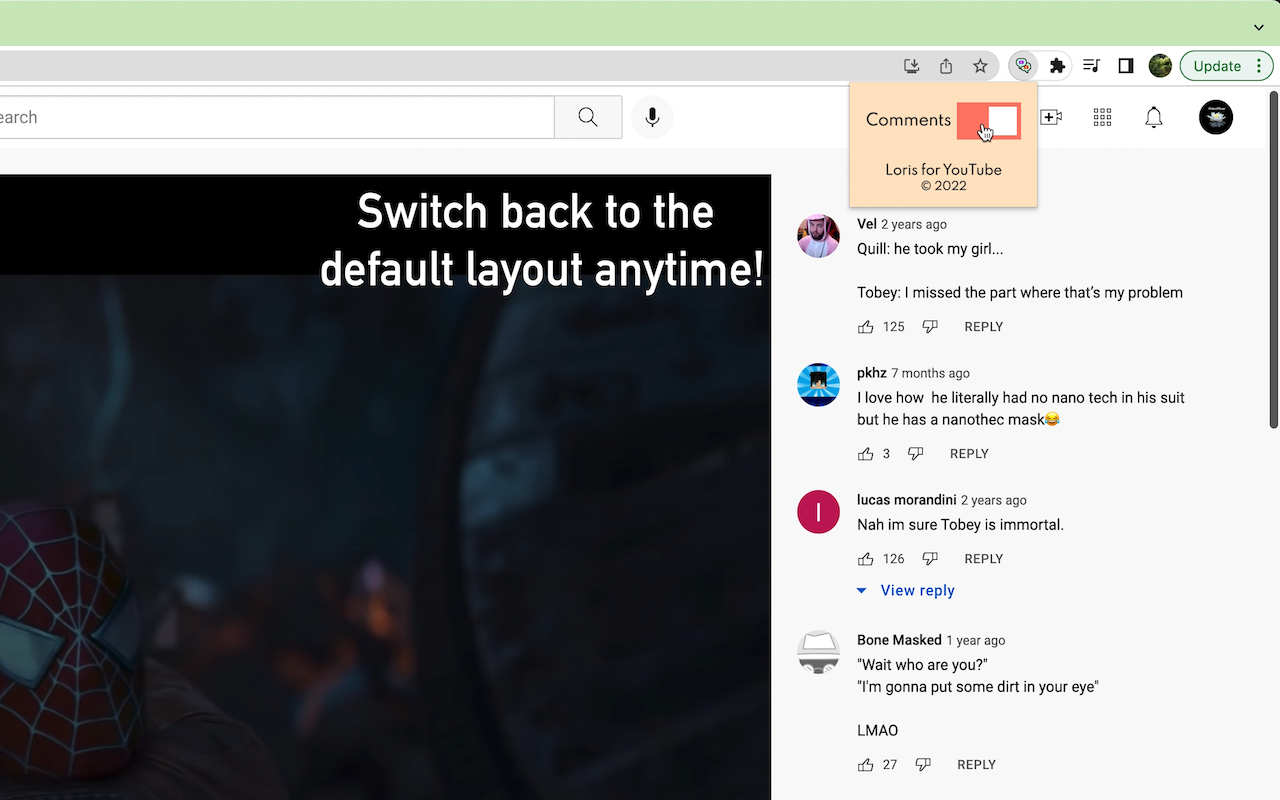
Task: Open Vel's channel avatar
Action: 818,236
